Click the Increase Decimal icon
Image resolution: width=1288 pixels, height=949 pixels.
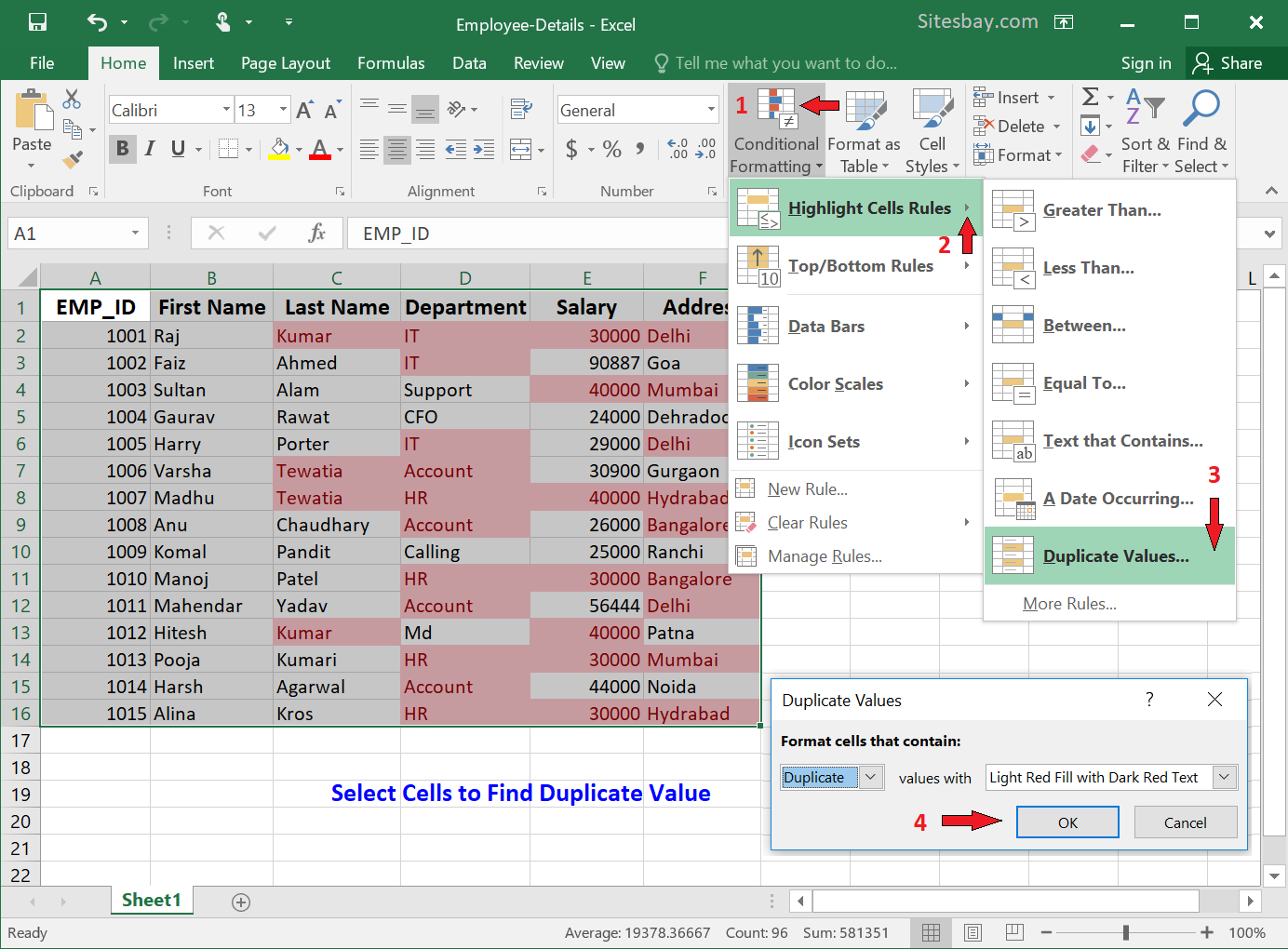(x=678, y=149)
